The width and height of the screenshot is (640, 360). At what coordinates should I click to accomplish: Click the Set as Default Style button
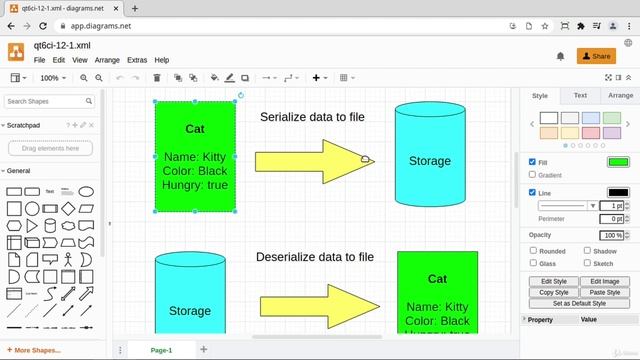[579, 304]
